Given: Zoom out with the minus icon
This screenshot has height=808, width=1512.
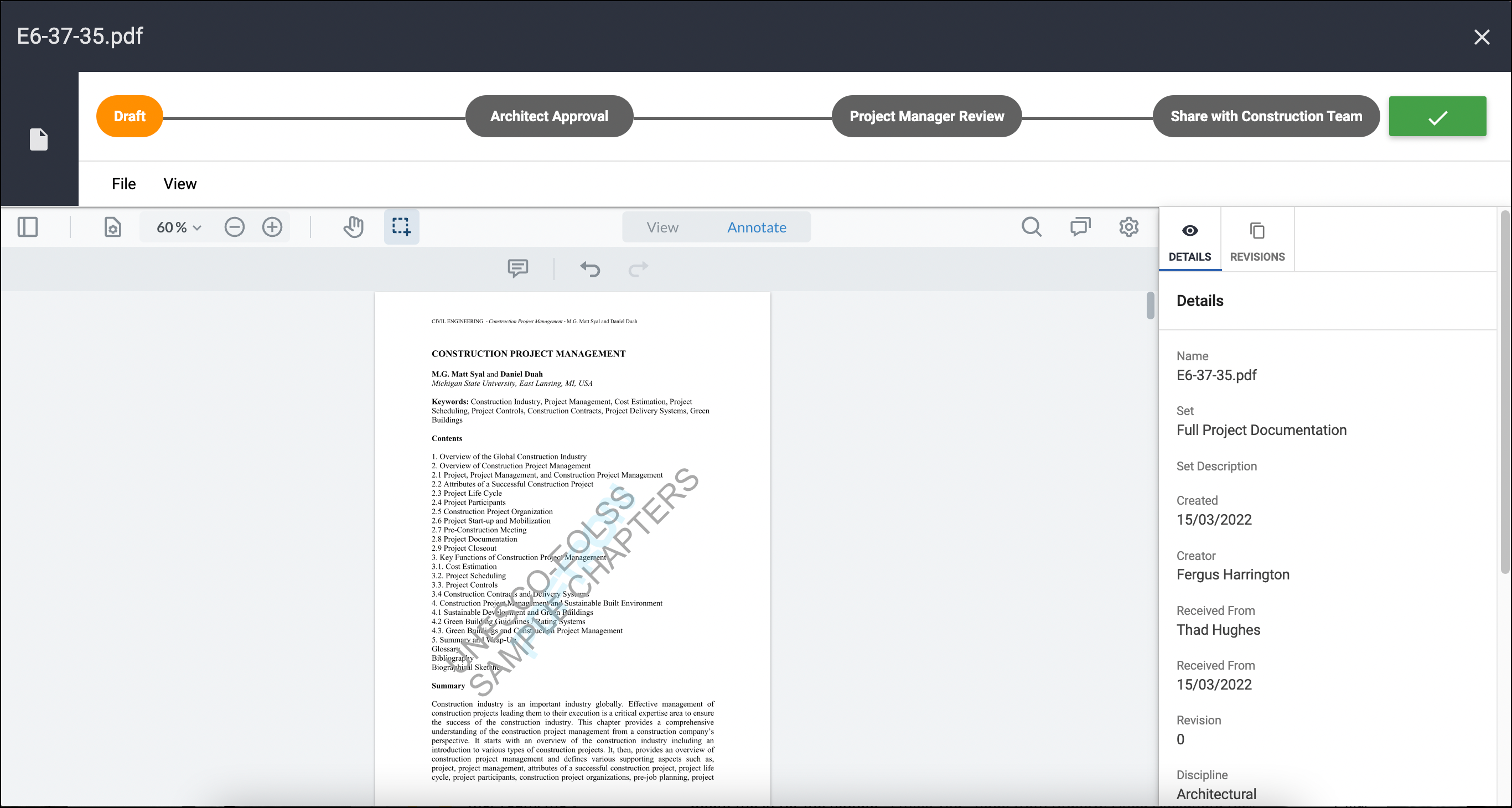Looking at the screenshot, I should point(234,227).
